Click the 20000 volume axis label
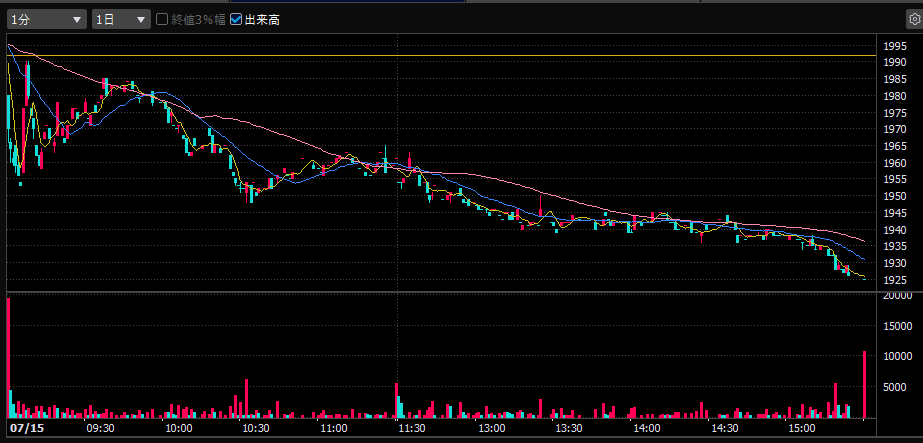923x443 pixels. [898, 296]
